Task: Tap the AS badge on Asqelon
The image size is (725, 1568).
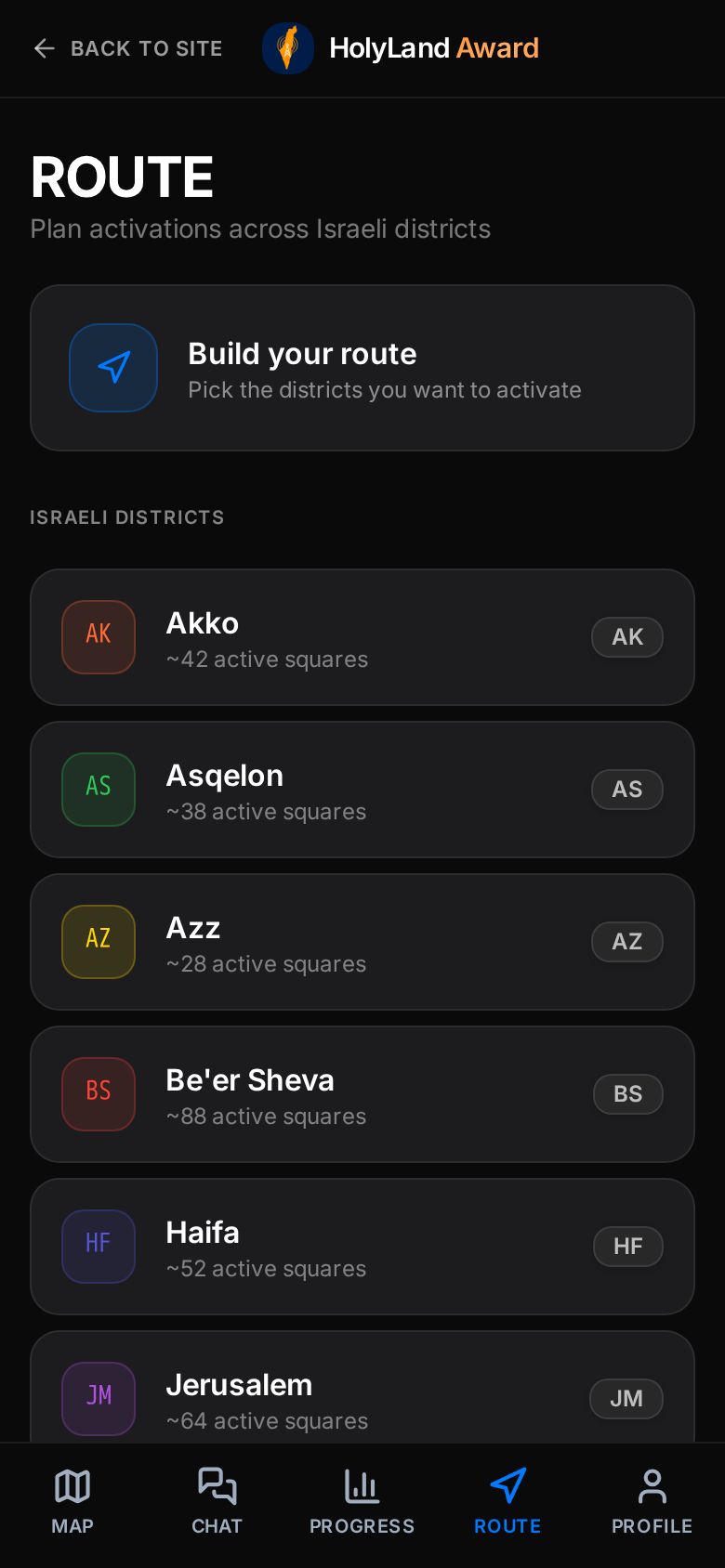Action: tap(627, 790)
